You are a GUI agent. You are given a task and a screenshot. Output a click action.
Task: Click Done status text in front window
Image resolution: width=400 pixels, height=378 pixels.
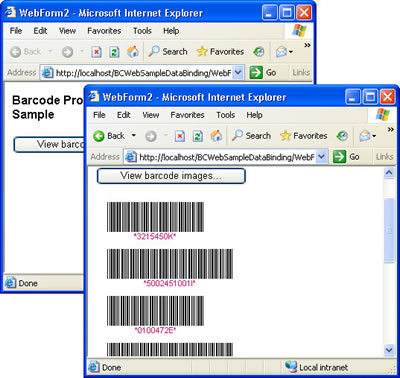111,367
